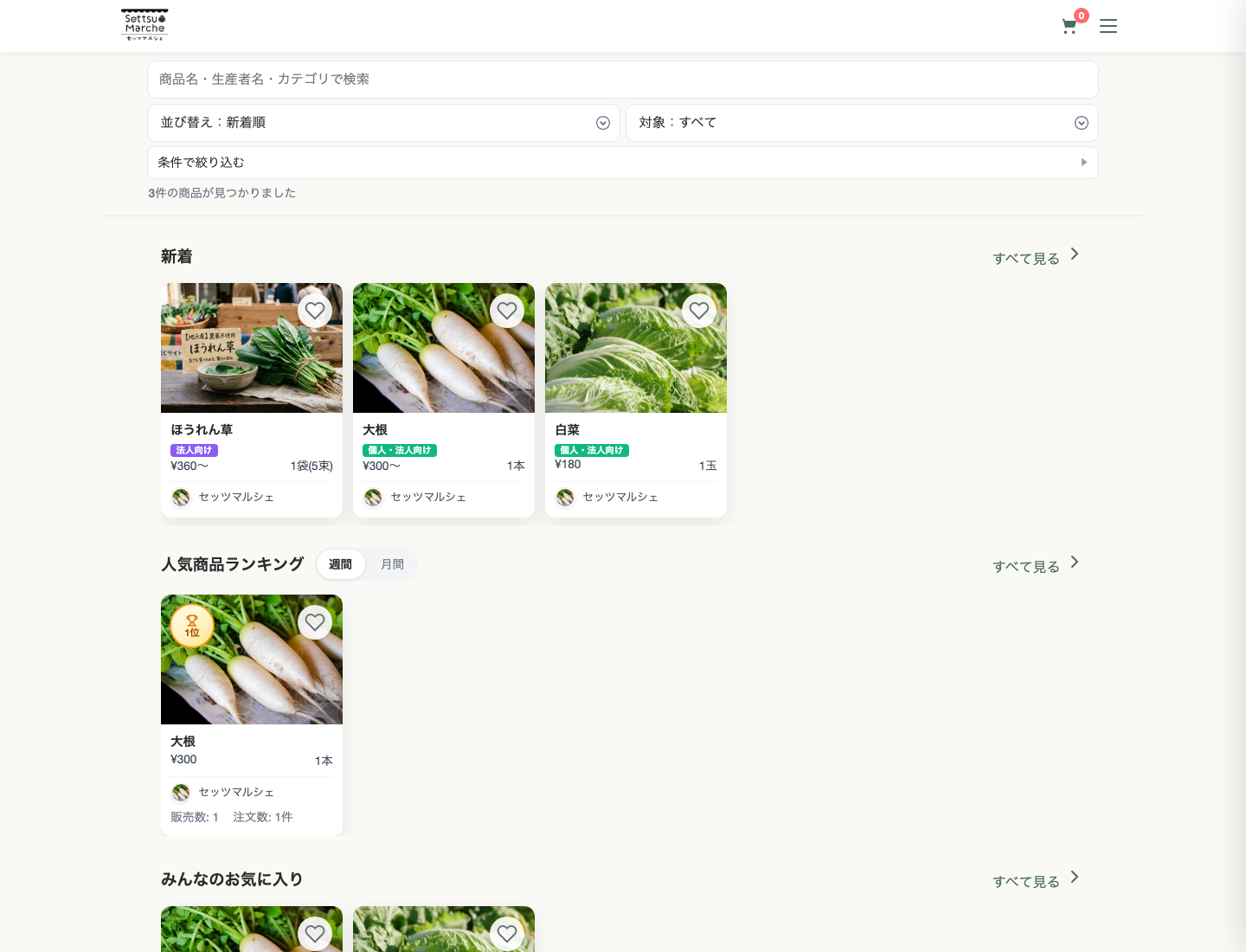View all 人気商品ランキング via すべて見る
The width and height of the screenshot is (1246, 952).
click(1026, 567)
